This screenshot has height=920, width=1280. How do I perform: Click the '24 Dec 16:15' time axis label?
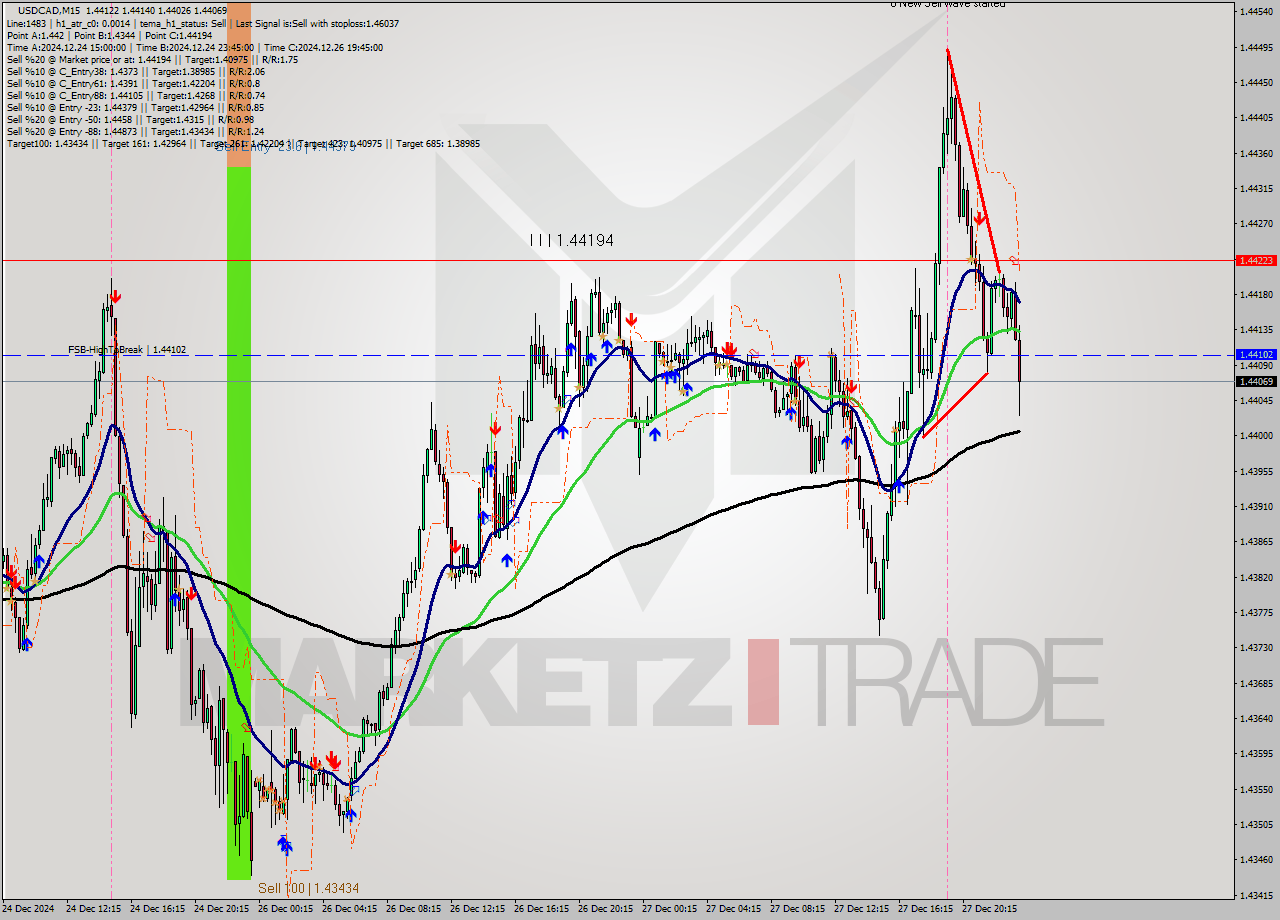coord(157,909)
